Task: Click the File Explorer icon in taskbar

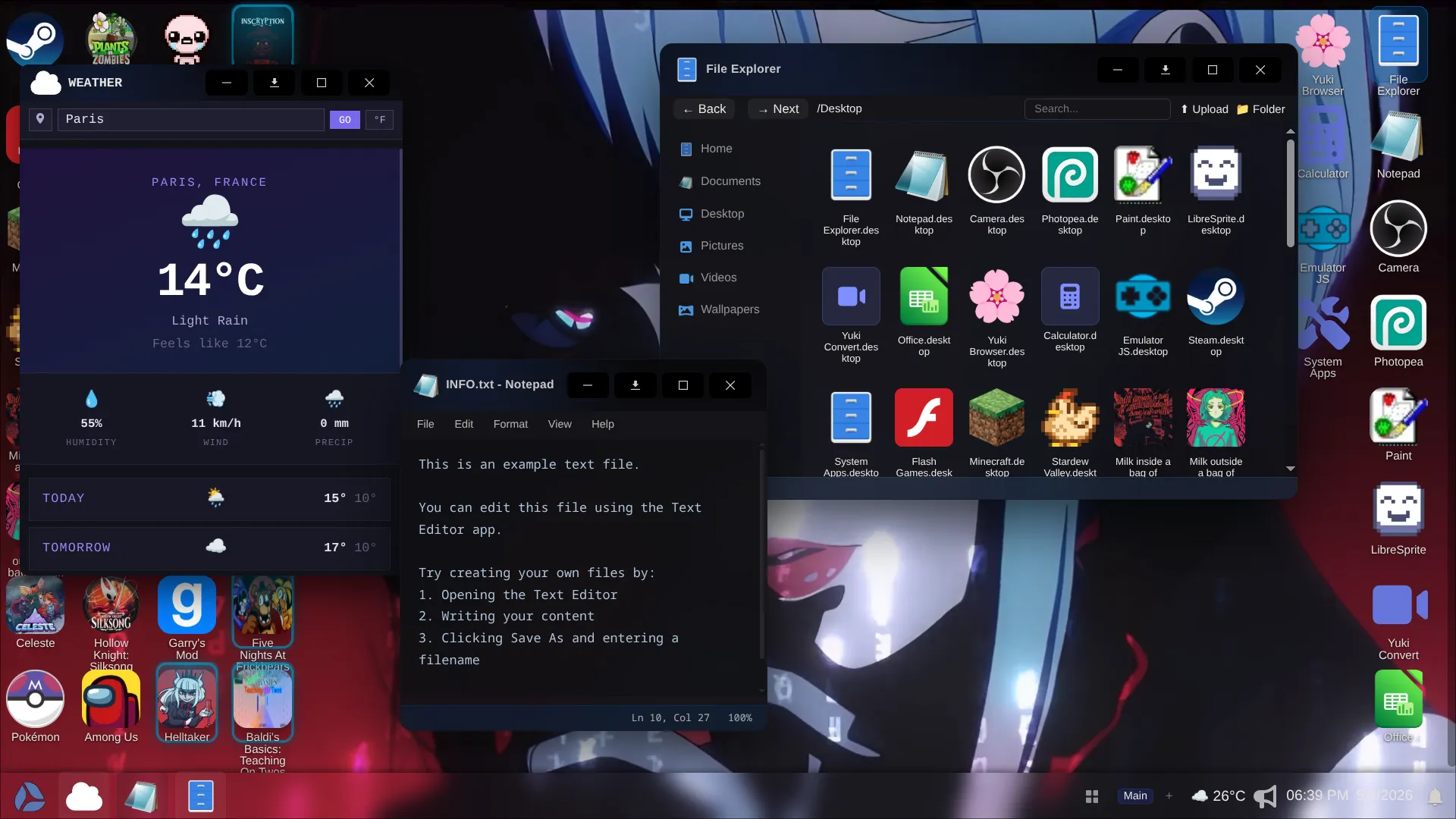Action: point(201,796)
